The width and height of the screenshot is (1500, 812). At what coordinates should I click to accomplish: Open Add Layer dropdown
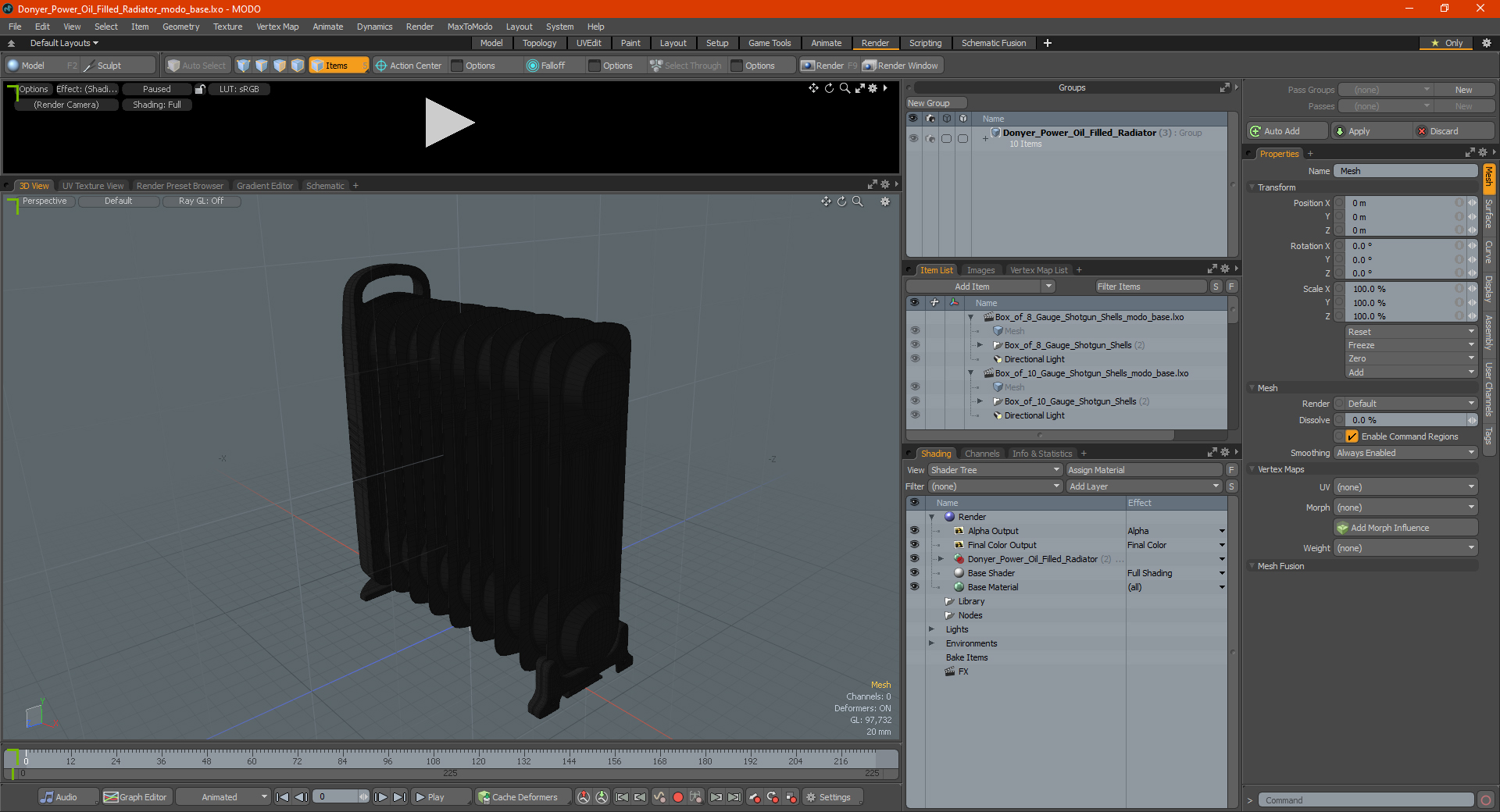pos(1144,486)
